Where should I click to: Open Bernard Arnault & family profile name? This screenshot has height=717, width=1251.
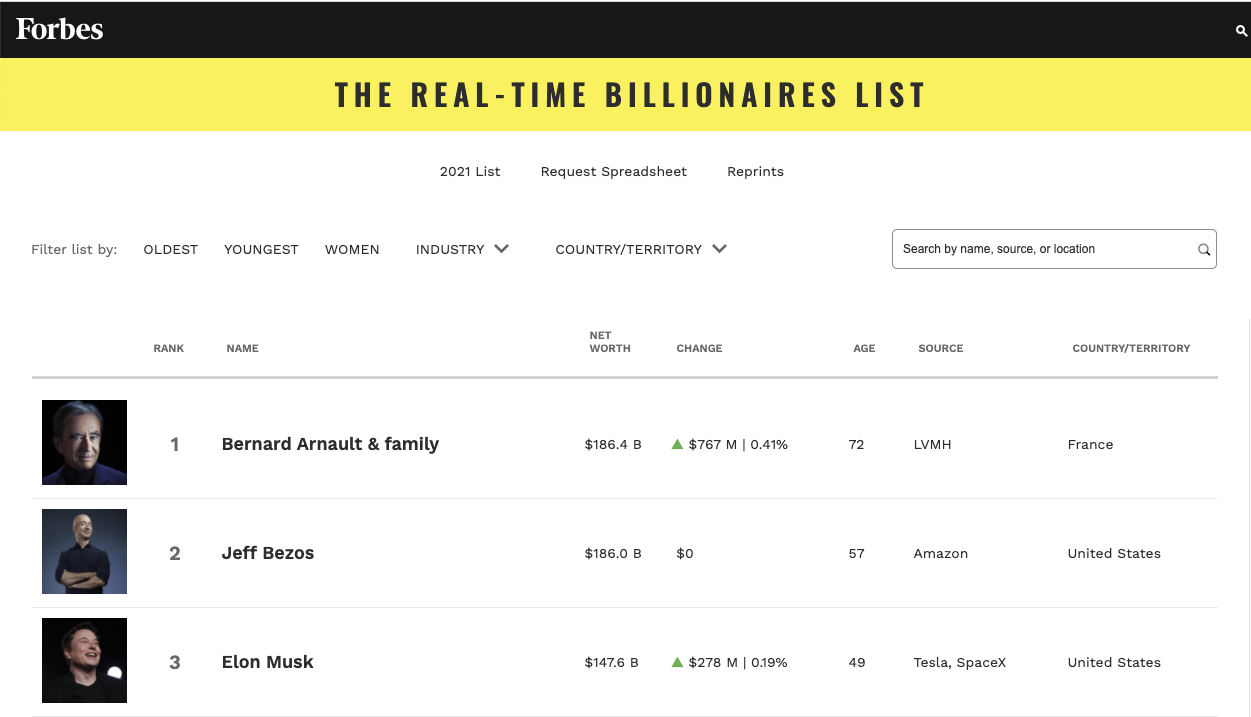330,444
